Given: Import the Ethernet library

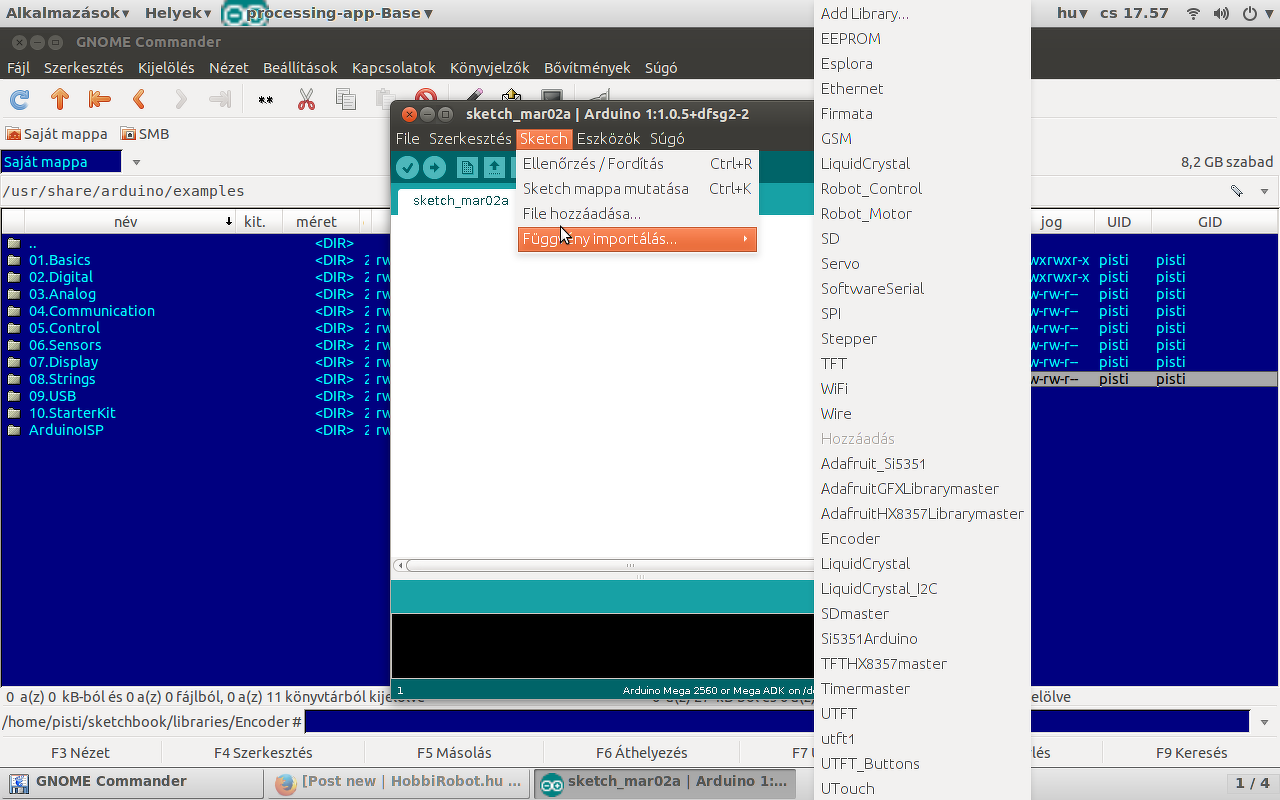Looking at the screenshot, I should click(922, 89).
